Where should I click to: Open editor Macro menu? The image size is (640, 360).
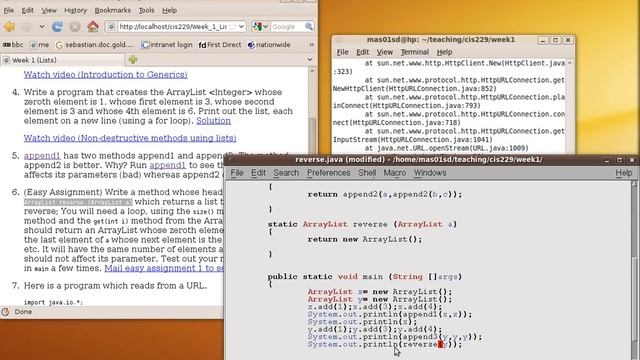click(395, 173)
